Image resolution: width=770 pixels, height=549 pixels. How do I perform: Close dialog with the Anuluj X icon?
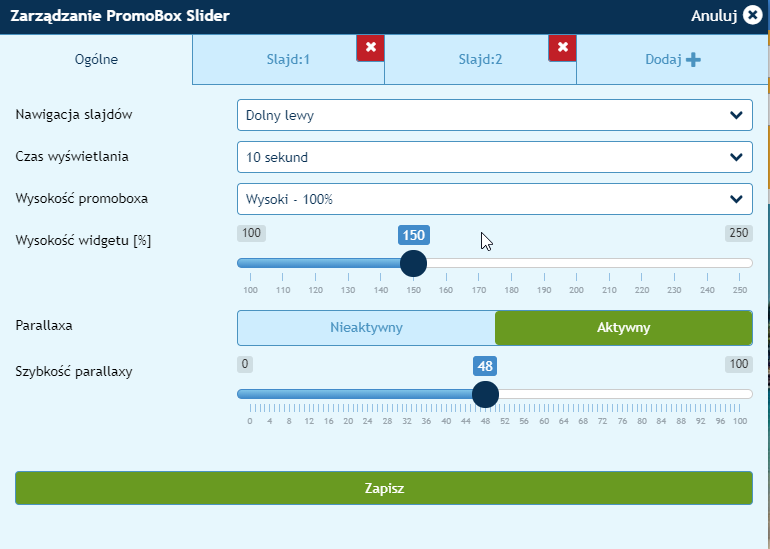click(752, 15)
